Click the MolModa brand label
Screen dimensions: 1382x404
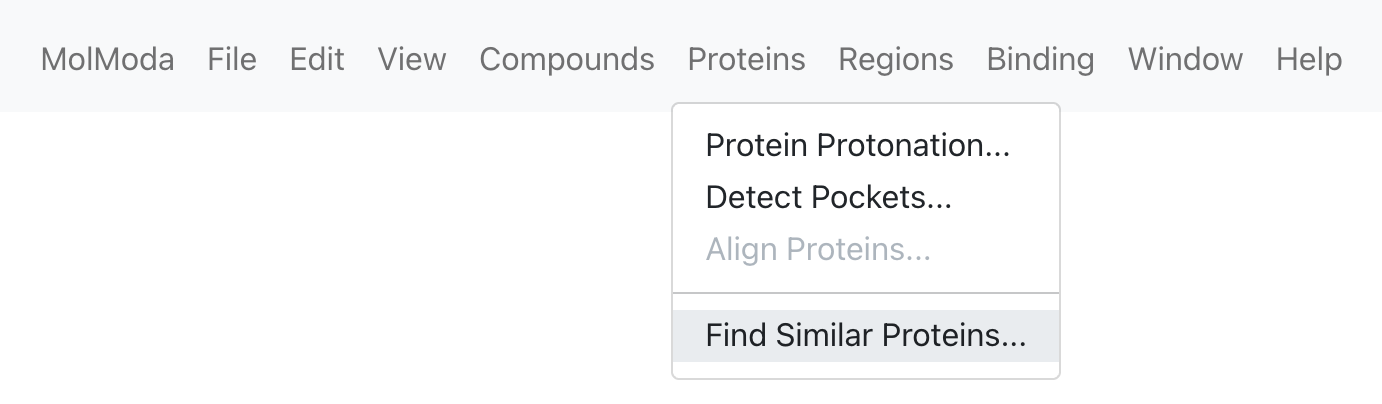coord(107,59)
